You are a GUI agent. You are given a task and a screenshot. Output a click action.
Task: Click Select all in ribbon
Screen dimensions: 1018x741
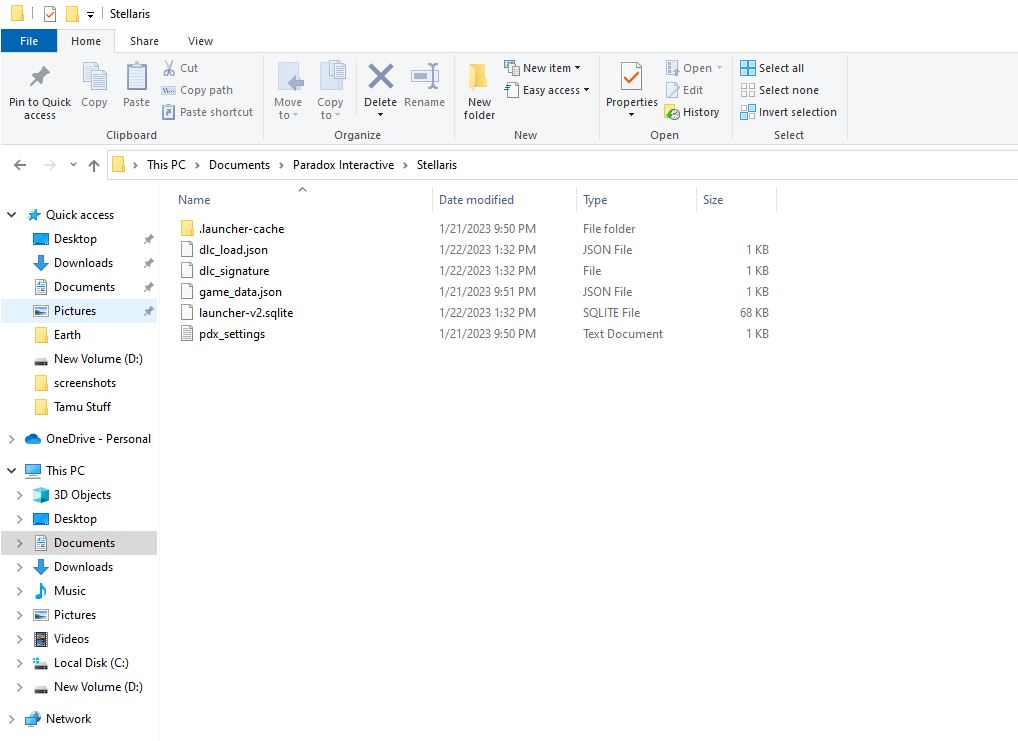click(772, 68)
